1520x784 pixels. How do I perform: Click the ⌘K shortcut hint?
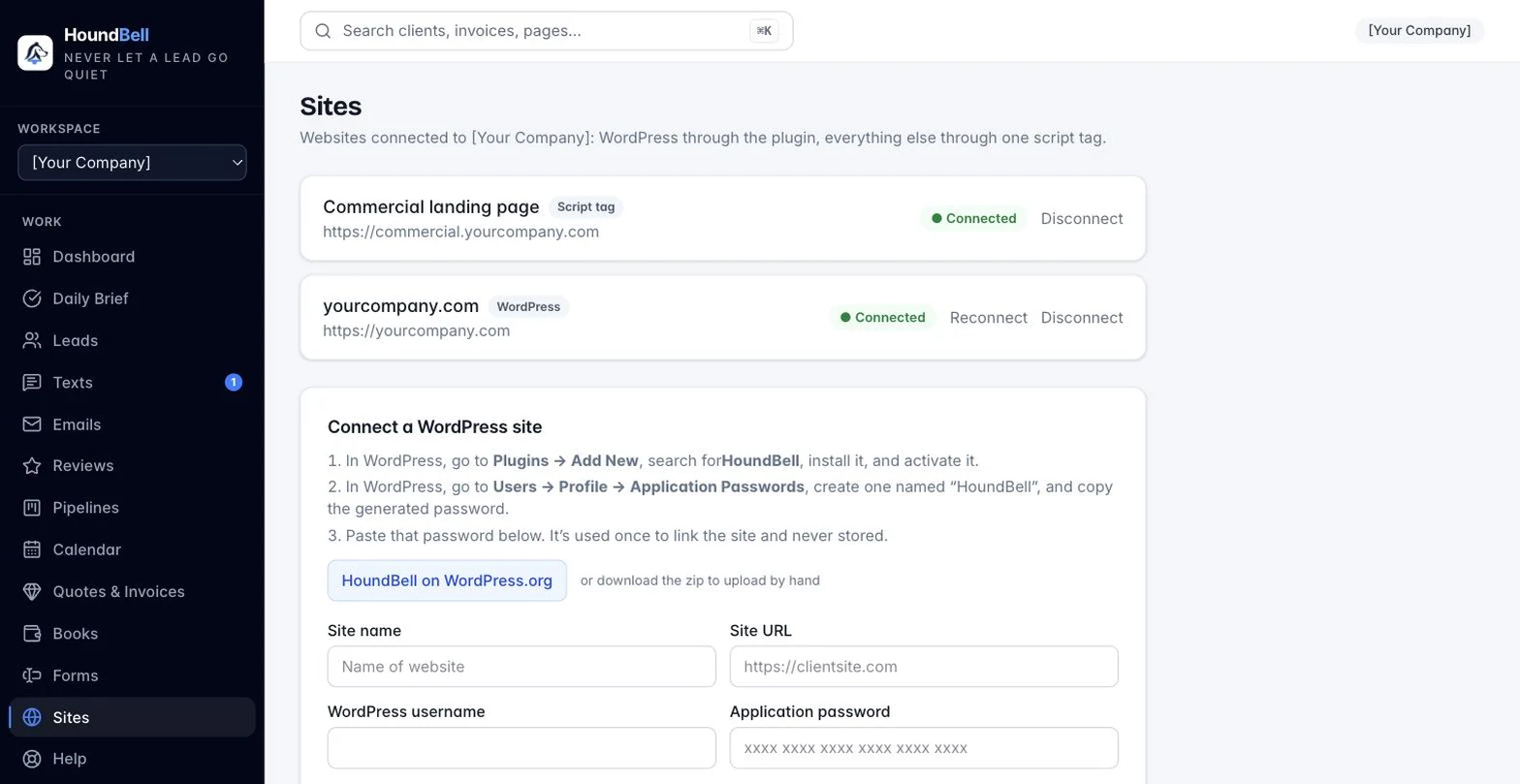point(764,31)
